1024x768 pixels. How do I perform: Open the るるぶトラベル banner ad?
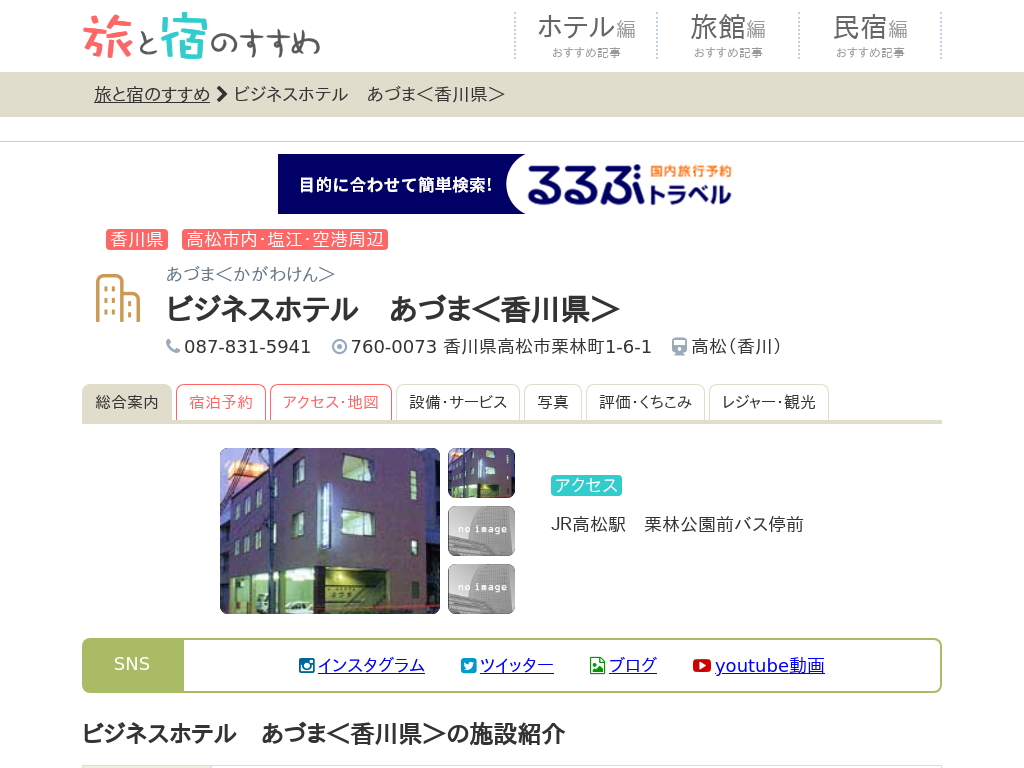[511, 184]
